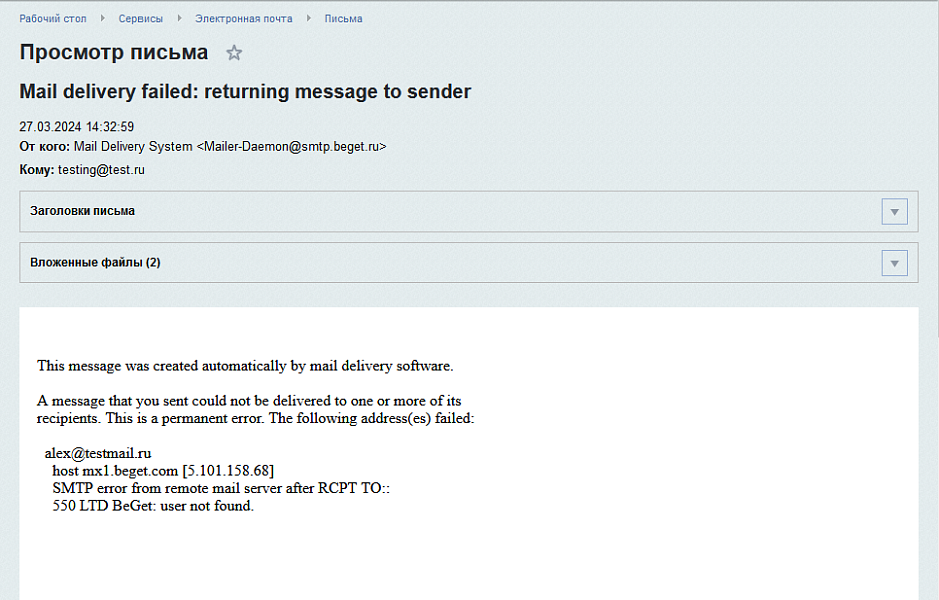Click the arrow after Рабочий стол breadcrumb
939x600 pixels.
point(103,19)
